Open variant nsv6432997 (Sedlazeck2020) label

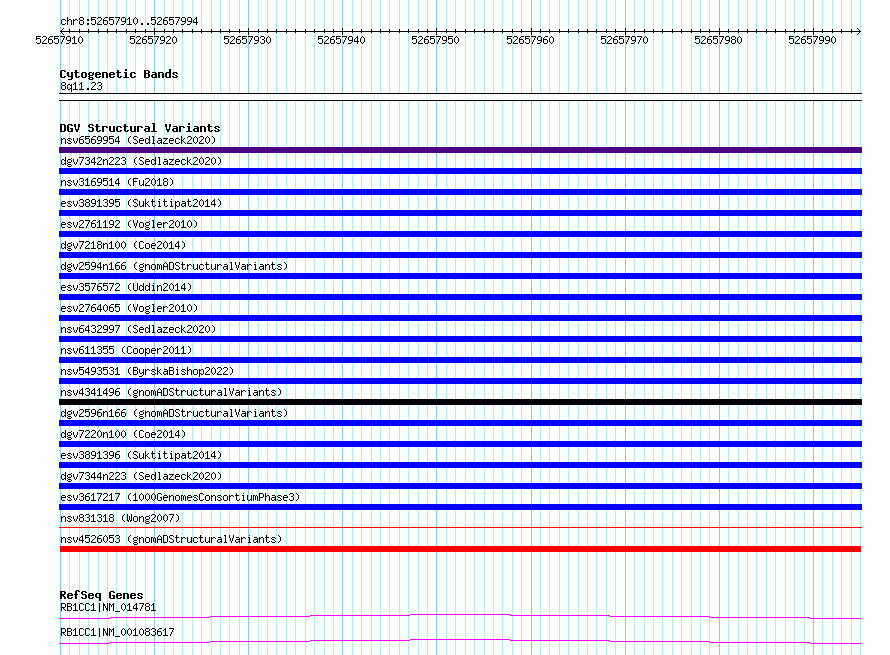tap(138, 329)
